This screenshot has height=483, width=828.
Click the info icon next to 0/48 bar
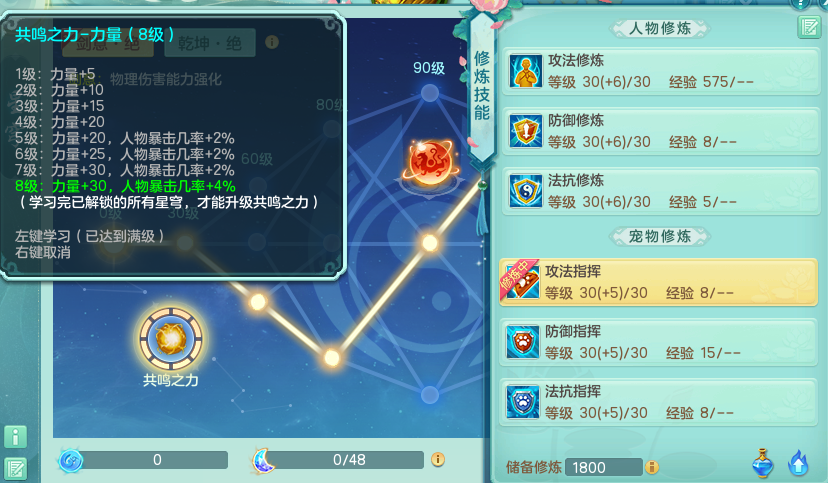pos(438,459)
